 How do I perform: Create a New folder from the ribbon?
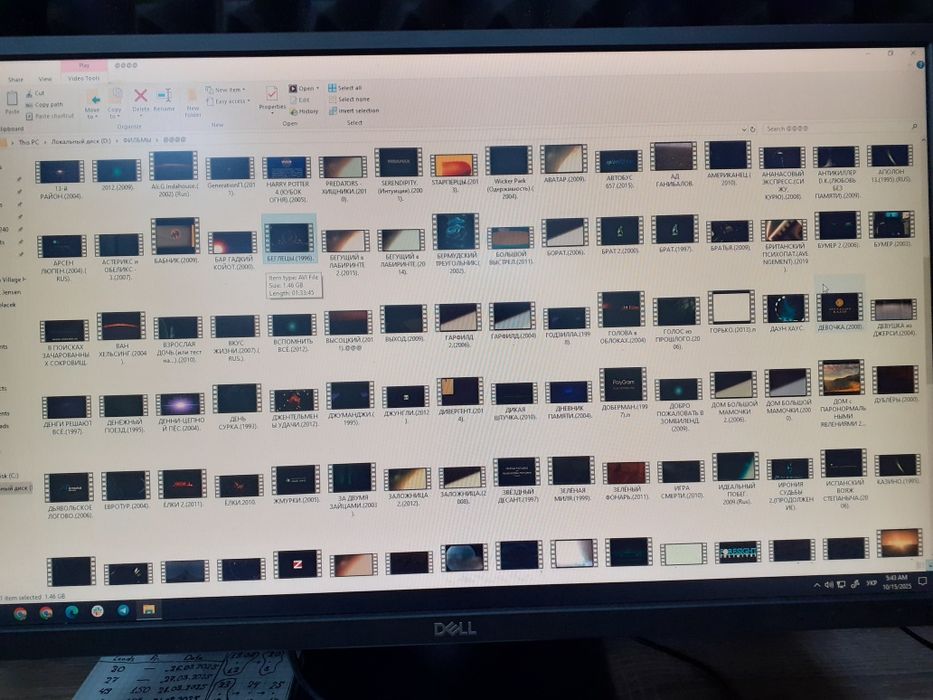pyautogui.click(x=192, y=103)
